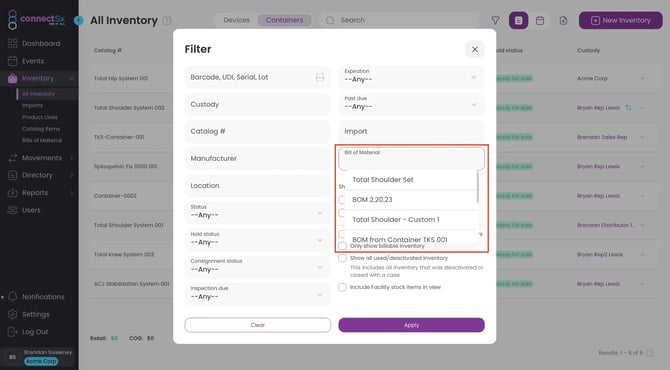Screen dimensions: 670x370
Task: Apply the filter settings
Action: click(x=411, y=325)
